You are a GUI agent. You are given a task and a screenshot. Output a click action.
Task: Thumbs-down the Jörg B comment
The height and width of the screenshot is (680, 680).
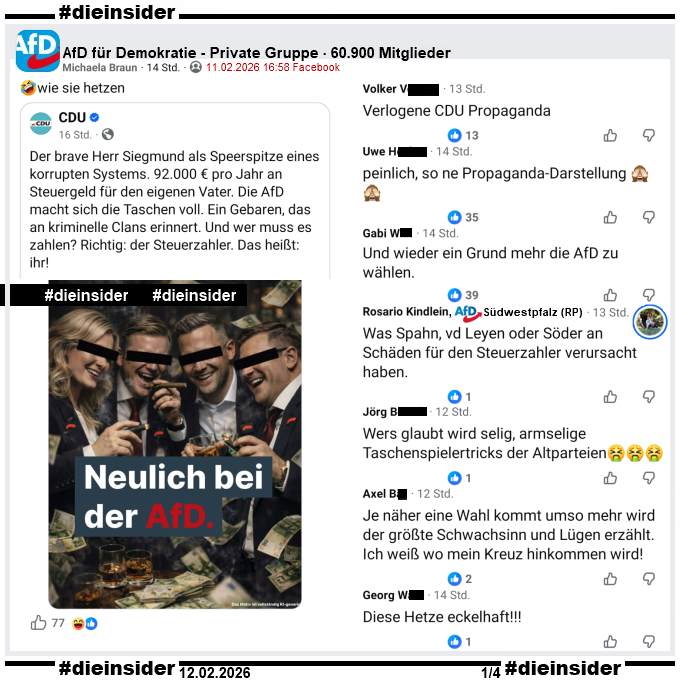pos(649,478)
